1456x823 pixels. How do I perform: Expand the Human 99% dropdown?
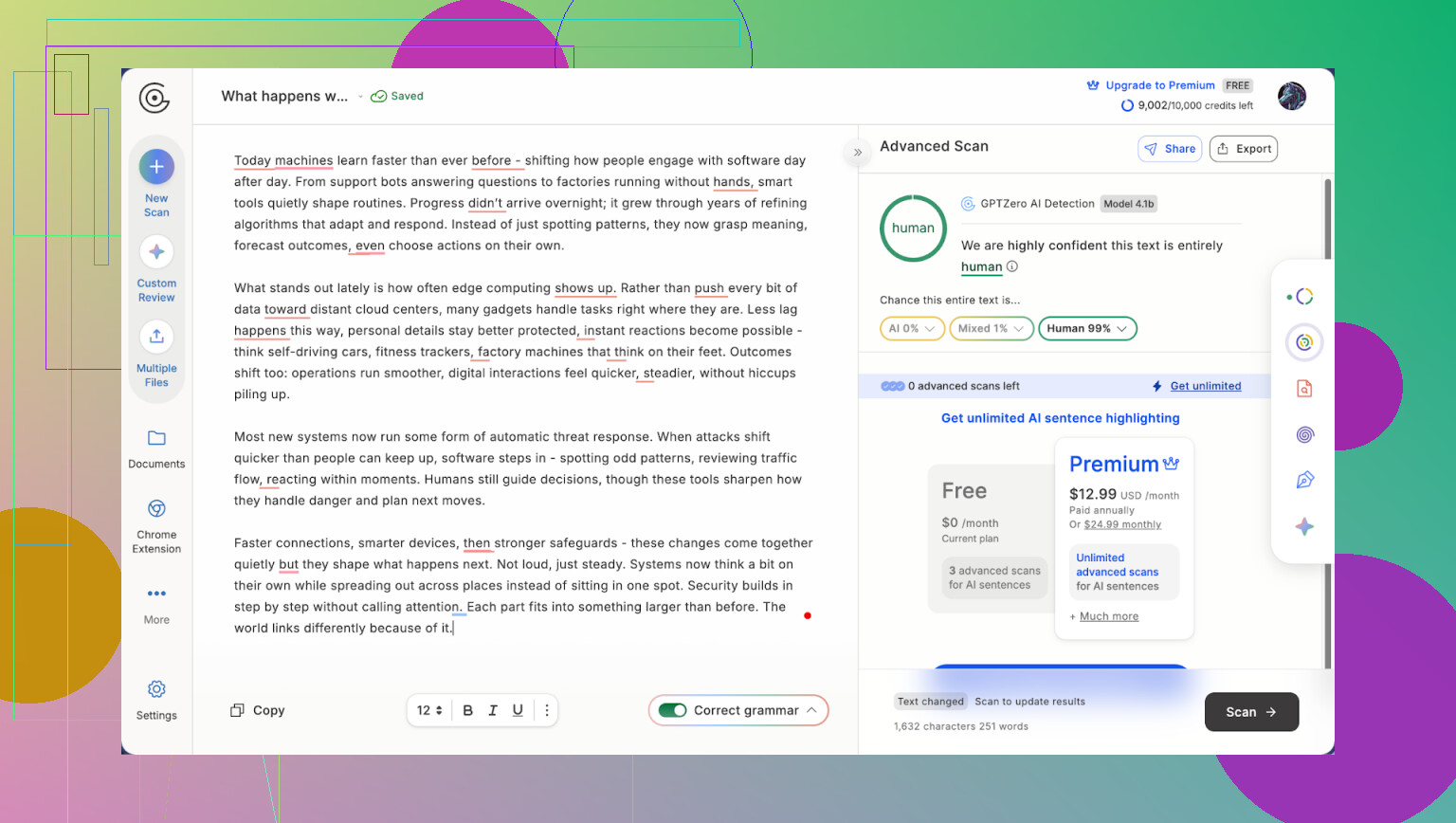[x=1087, y=329]
